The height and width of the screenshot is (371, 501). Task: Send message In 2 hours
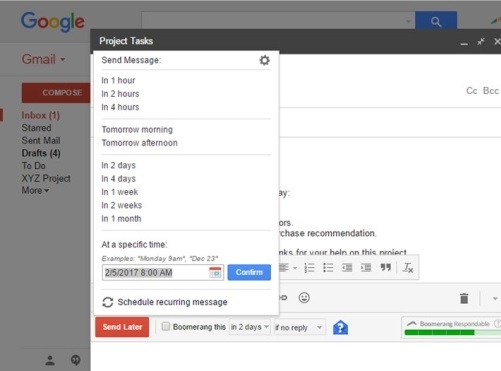tap(120, 94)
